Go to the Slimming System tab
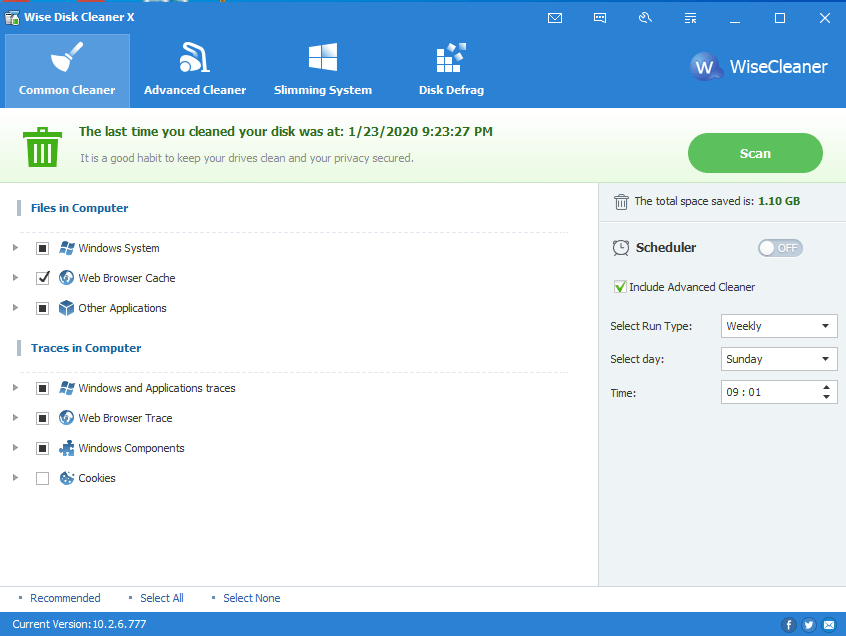This screenshot has height=636, width=846. [x=323, y=71]
